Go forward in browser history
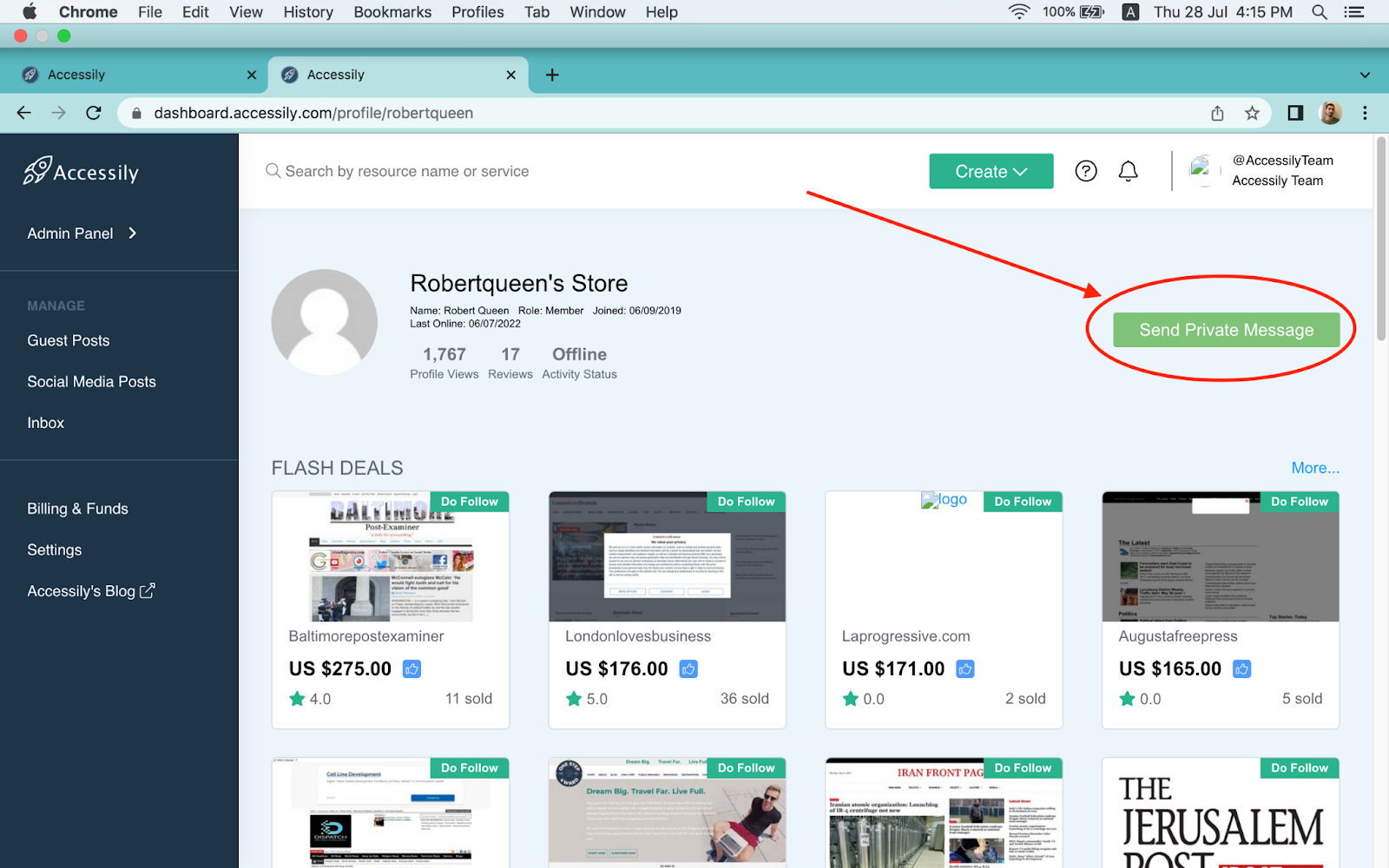The image size is (1389, 868). [58, 113]
